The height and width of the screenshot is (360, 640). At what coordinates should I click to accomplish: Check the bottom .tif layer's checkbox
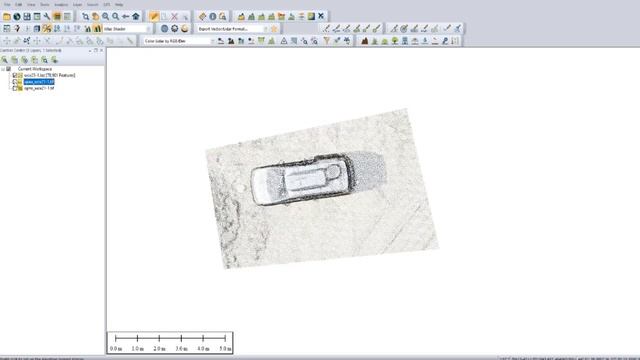(15, 88)
